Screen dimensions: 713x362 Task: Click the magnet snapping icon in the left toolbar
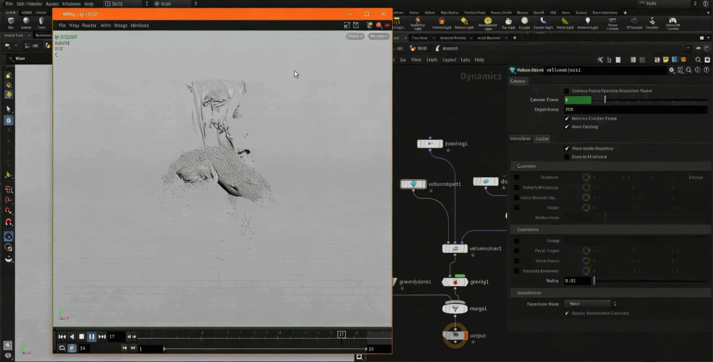[9, 222]
